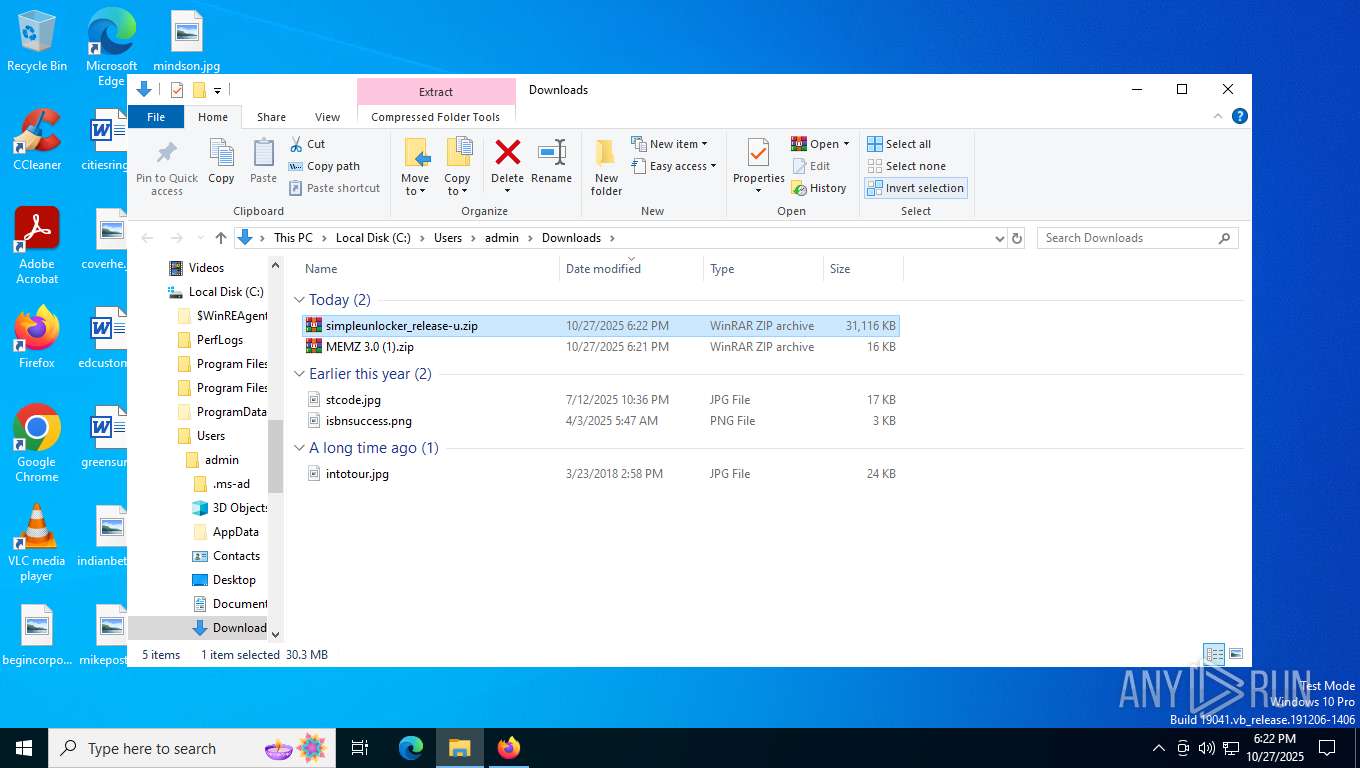This screenshot has width=1360, height=768.
Task: Click Pin to Quick access icon
Action: 167,167
